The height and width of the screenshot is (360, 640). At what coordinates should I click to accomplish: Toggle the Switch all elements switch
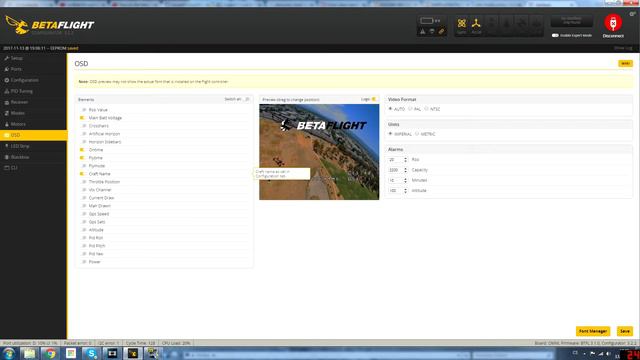click(247, 99)
